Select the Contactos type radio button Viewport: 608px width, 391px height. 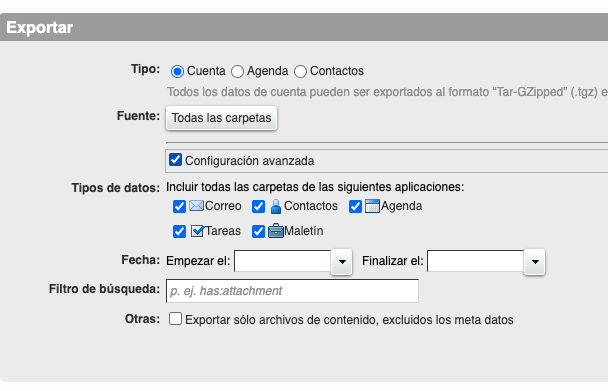coord(300,71)
